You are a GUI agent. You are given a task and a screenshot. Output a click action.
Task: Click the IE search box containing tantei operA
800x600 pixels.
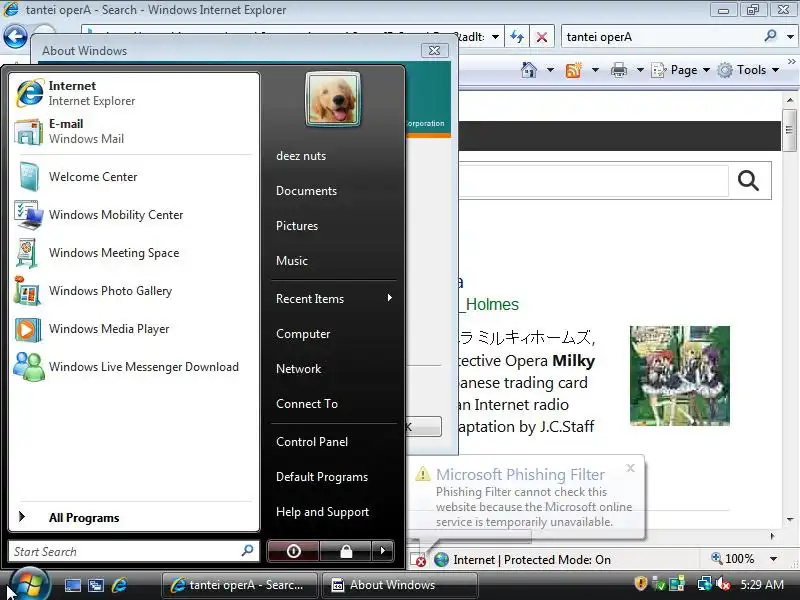point(663,37)
